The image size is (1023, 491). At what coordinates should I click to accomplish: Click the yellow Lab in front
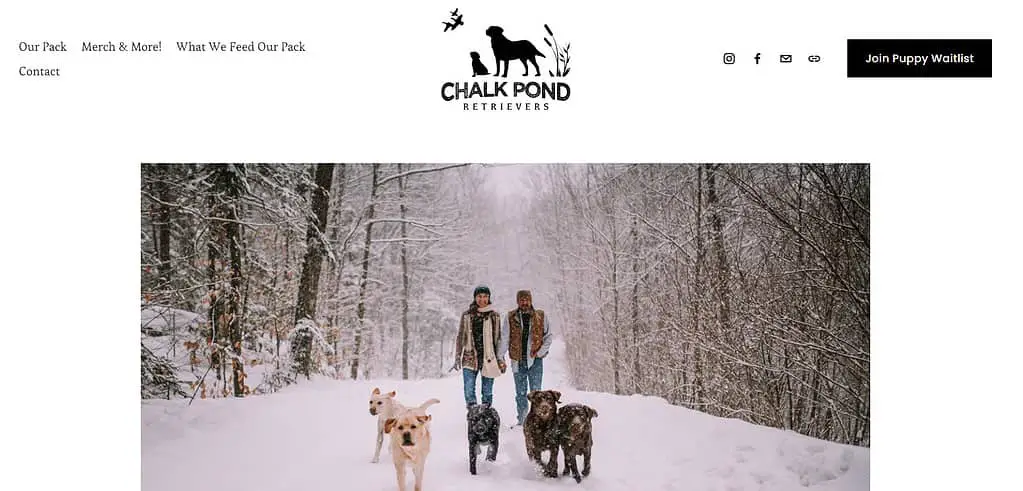[x=409, y=450]
